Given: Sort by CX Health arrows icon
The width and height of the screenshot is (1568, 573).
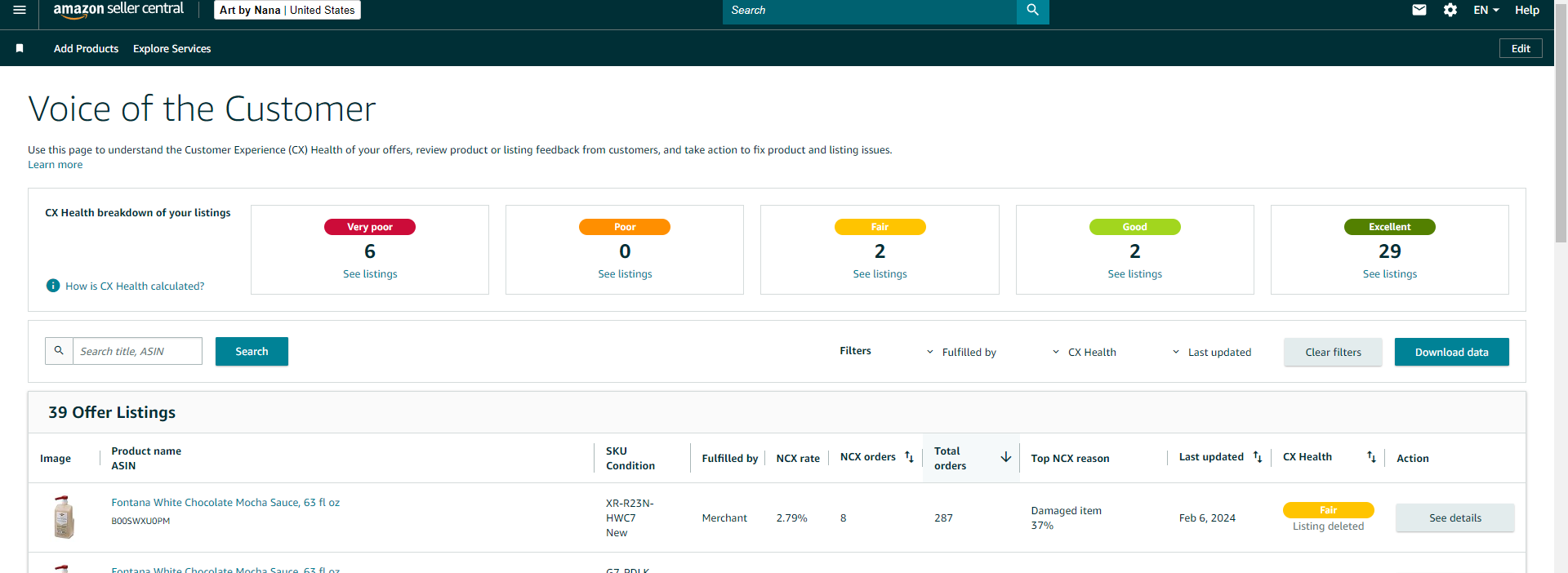Looking at the screenshot, I should [1371, 457].
